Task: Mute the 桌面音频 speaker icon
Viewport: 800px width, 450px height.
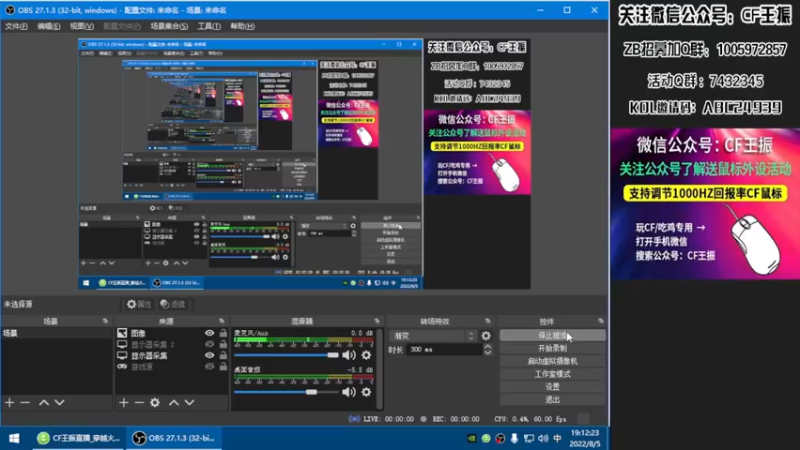Action: coord(348,392)
